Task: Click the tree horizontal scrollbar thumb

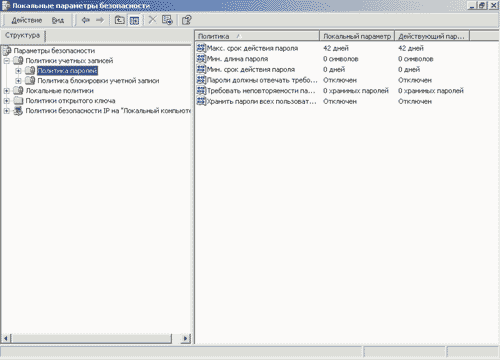Action: [91, 339]
